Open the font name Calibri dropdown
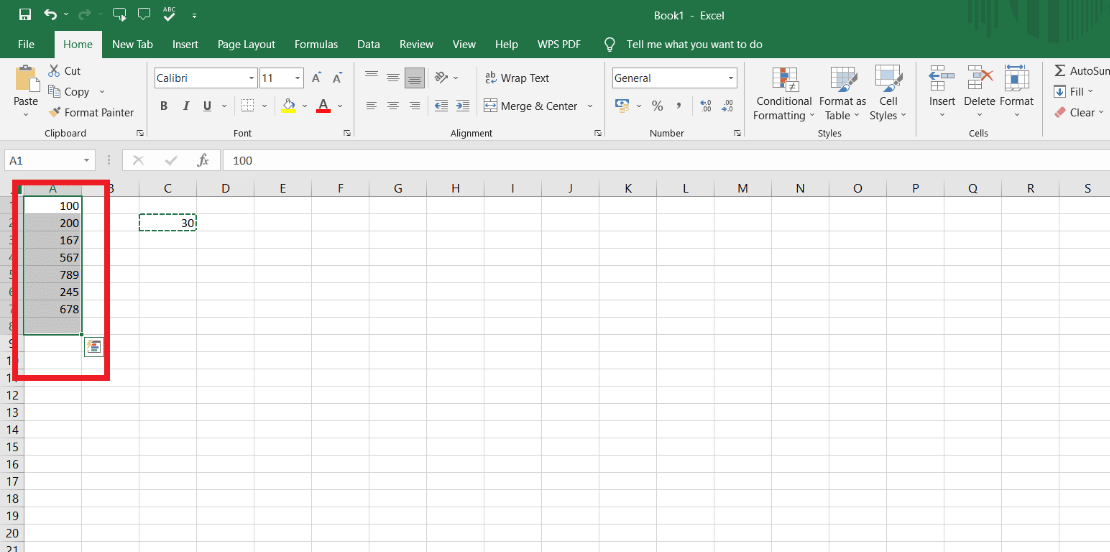This screenshot has height=552, width=1110. pos(251,78)
